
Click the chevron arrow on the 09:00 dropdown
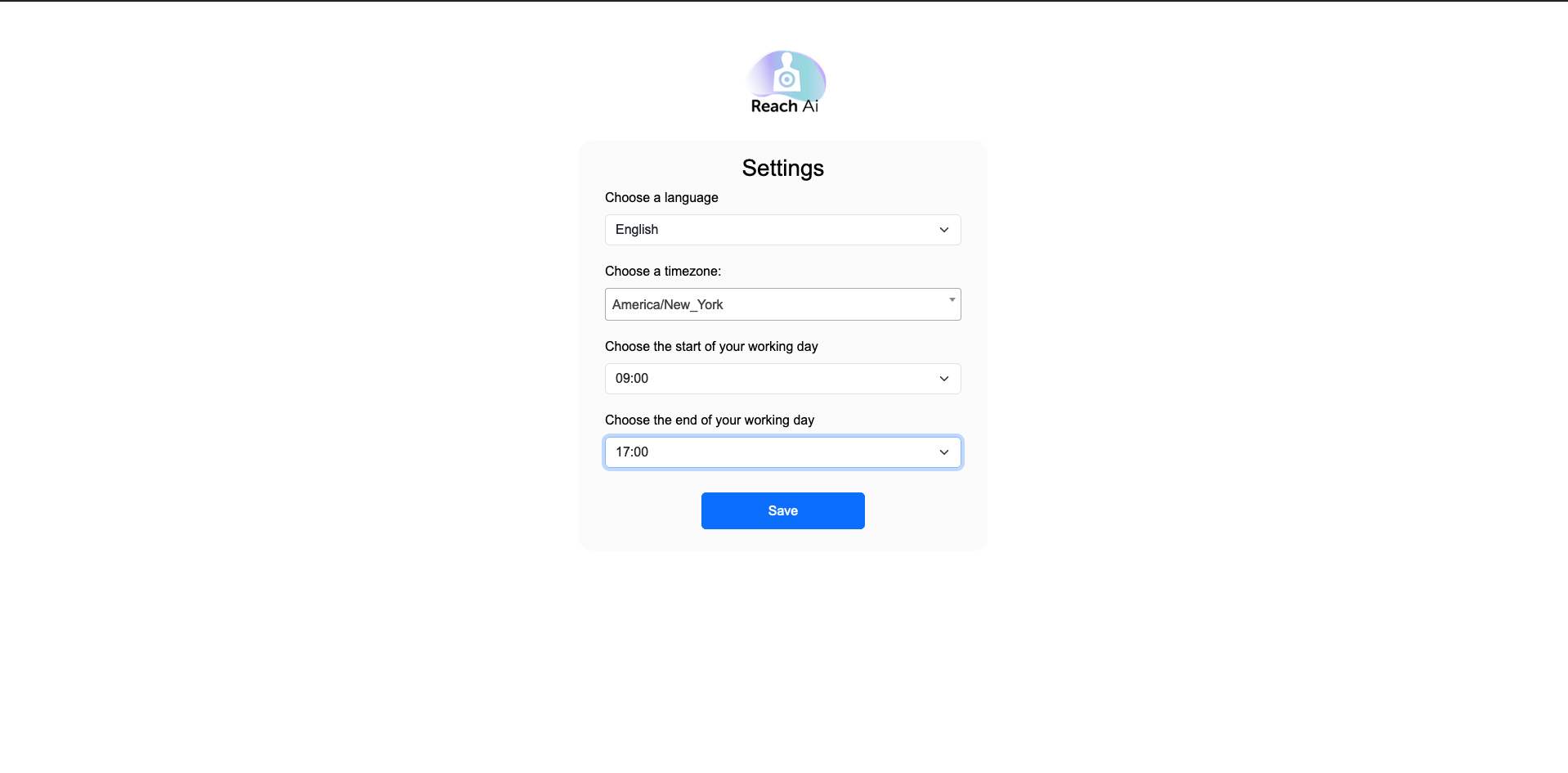pyautogui.click(x=944, y=379)
